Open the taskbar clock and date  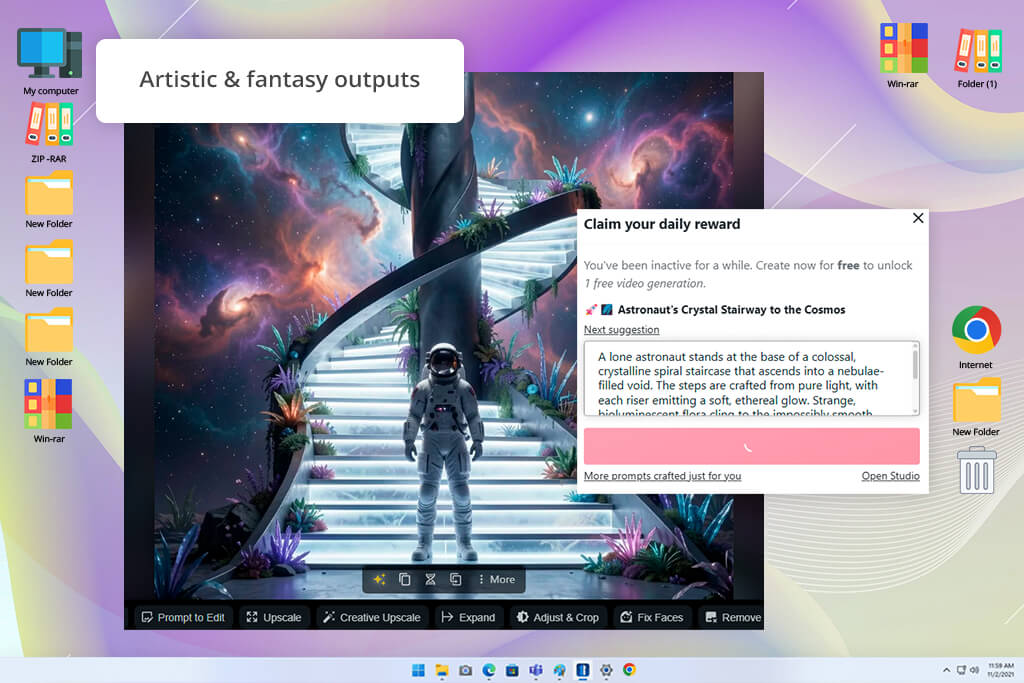(1000, 670)
